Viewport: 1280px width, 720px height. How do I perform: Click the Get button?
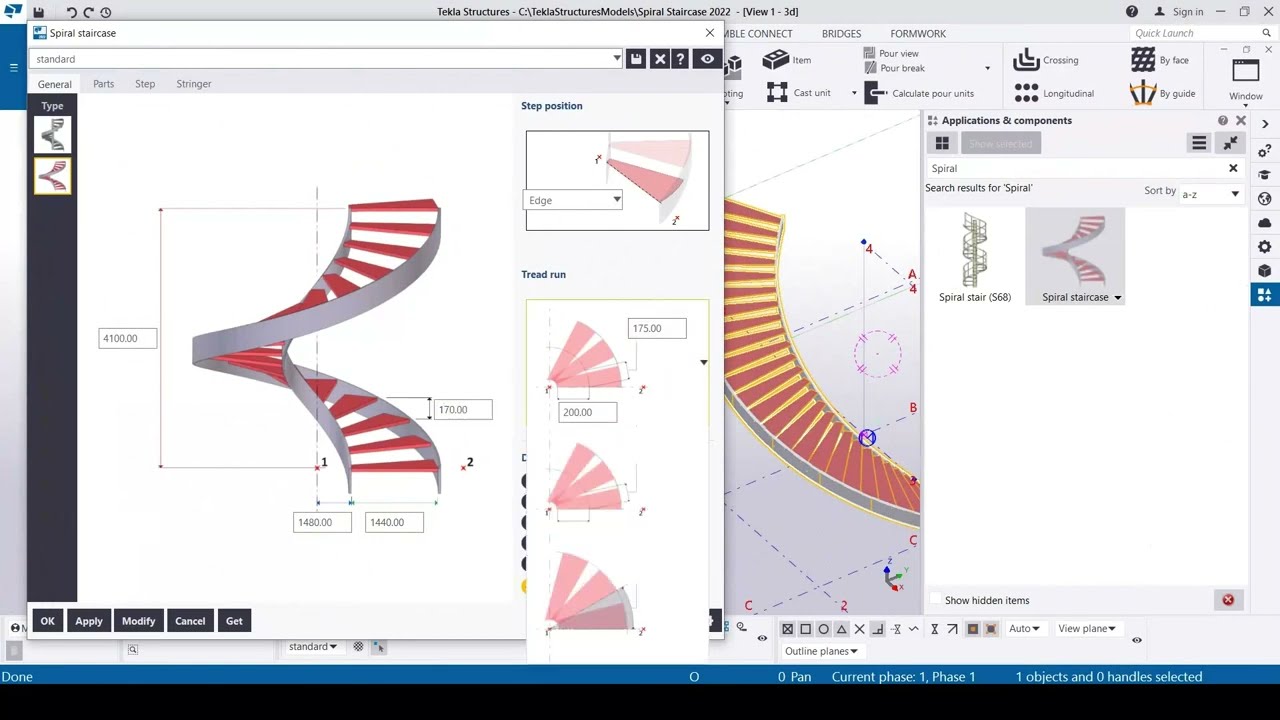[x=234, y=621]
